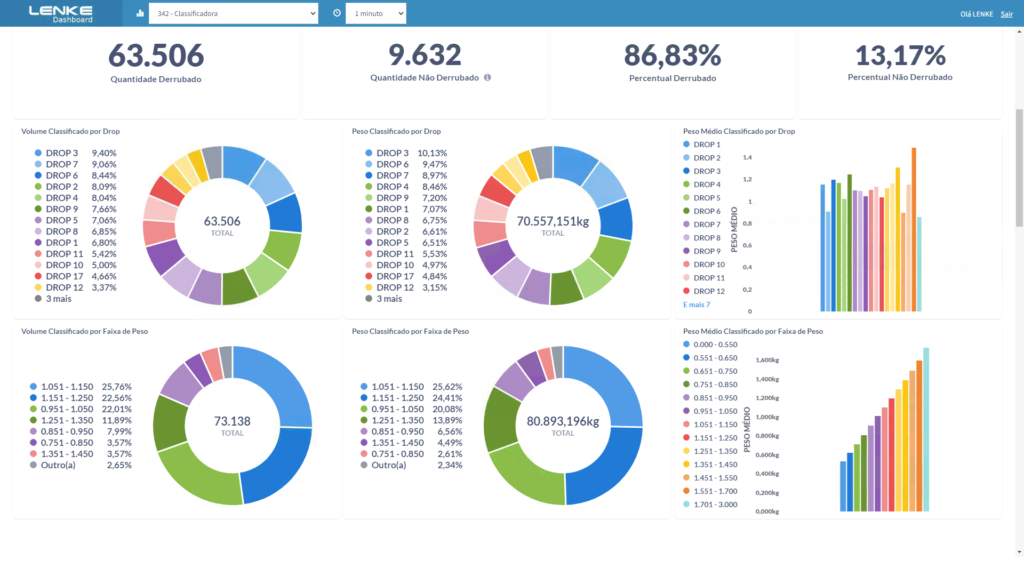This screenshot has height=576, width=1024.
Task: Click the tallest orange bar in Peso Médio por Drop
Action: click(914, 229)
